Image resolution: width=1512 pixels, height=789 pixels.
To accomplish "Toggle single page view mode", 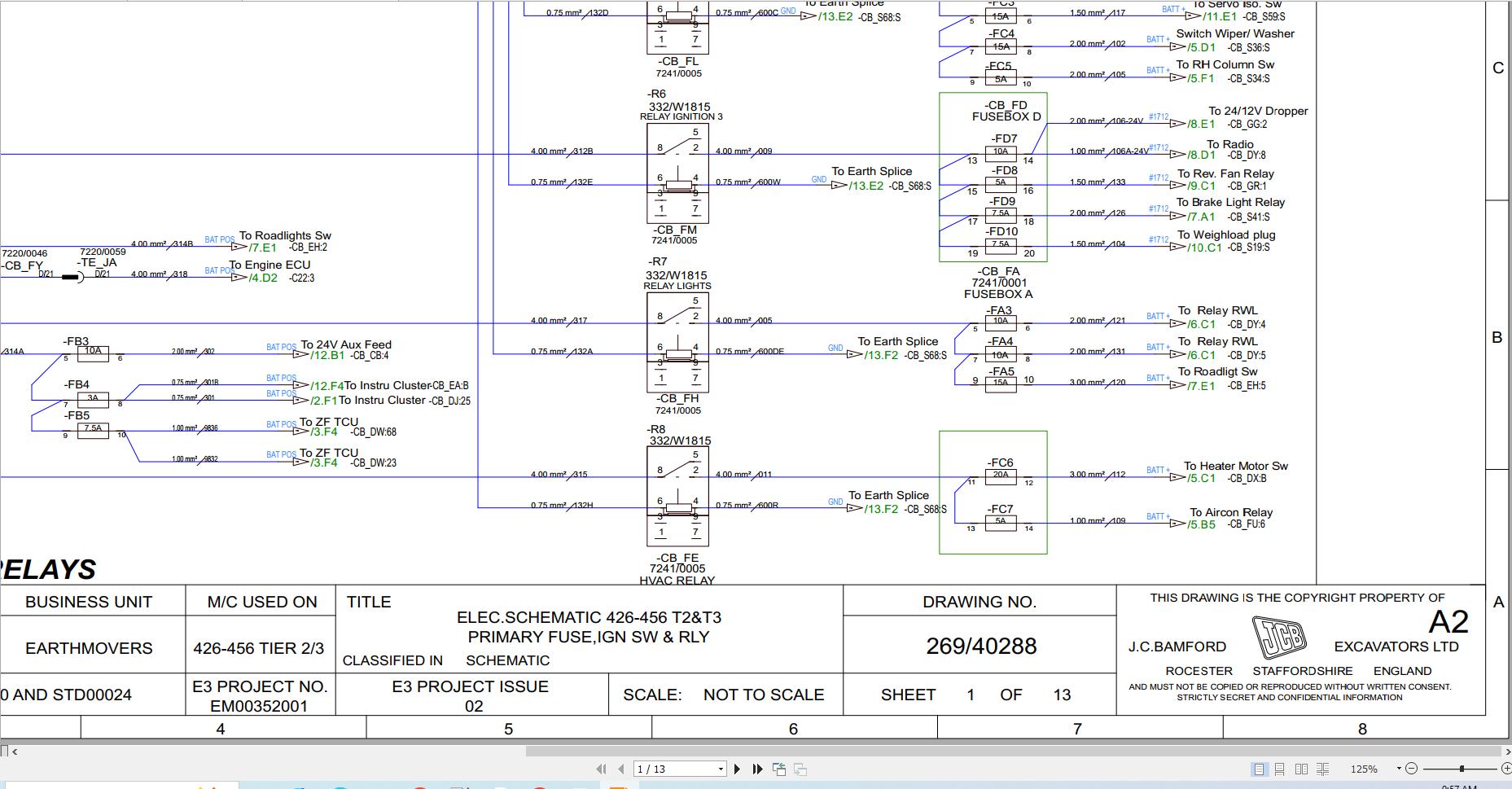I will [x=1261, y=768].
